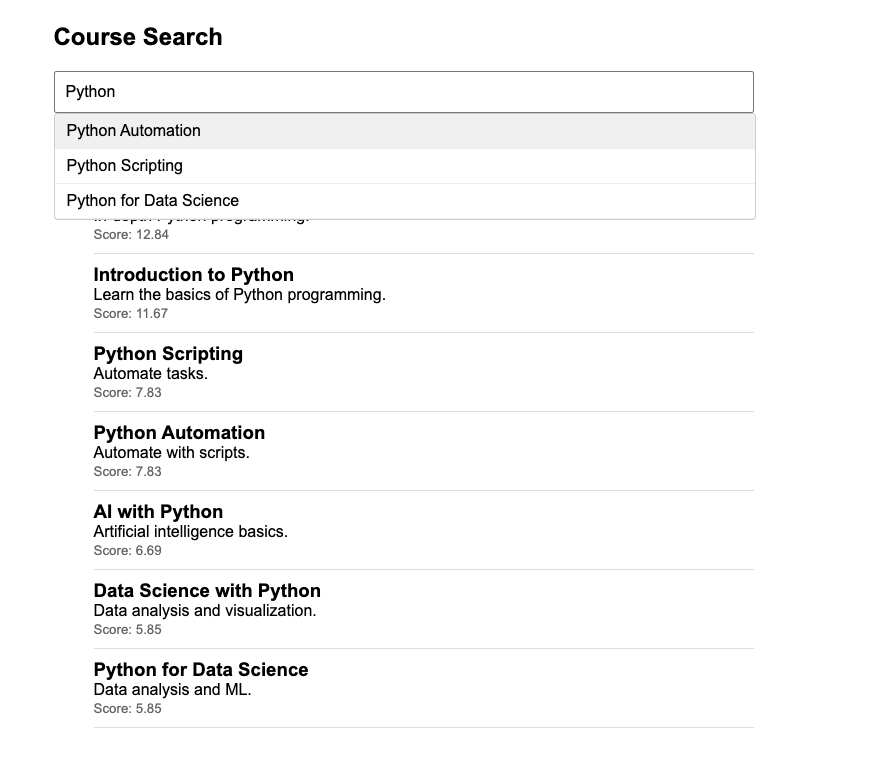Image resolution: width=882 pixels, height=768 pixels.
Task: Open the AI with Python result
Action: 158,511
